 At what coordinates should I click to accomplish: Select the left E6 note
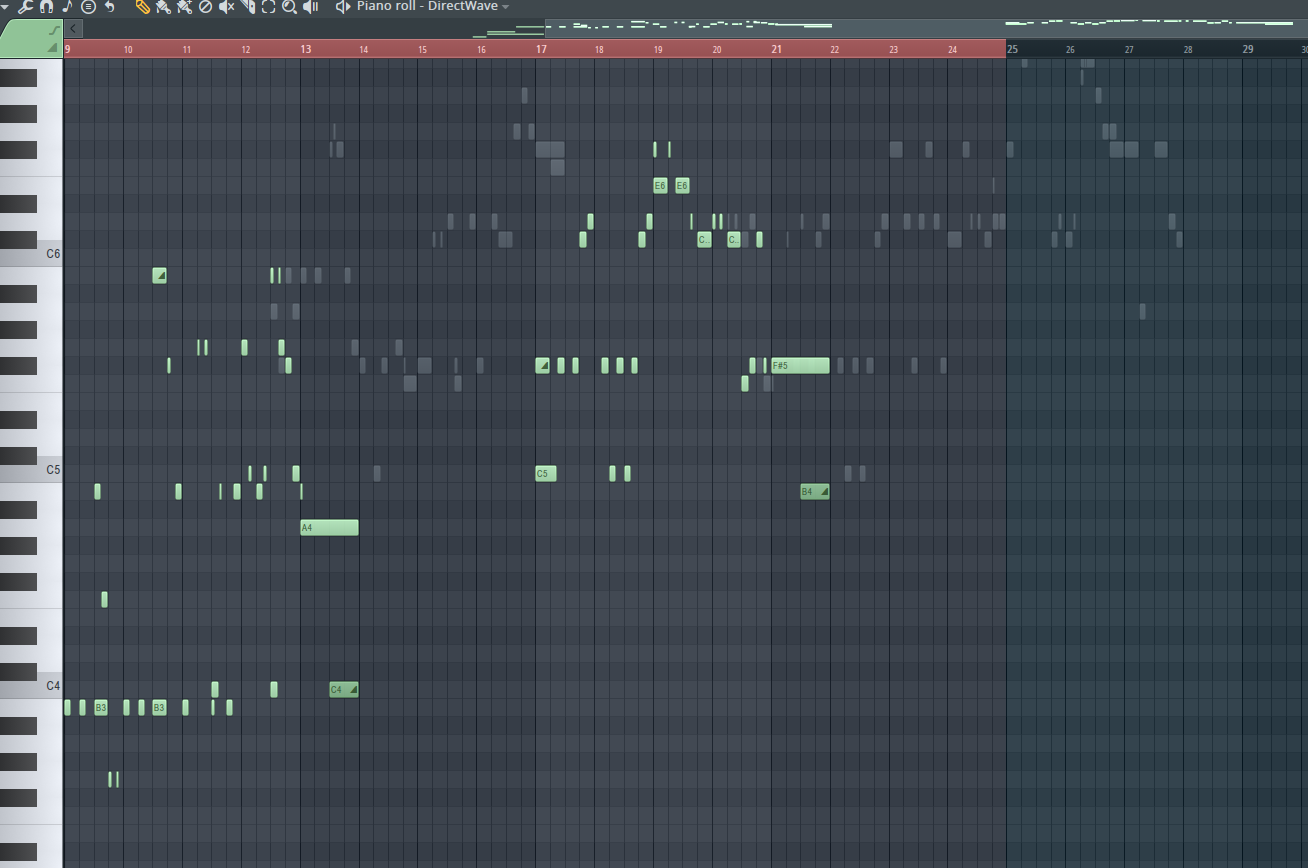(660, 186)
